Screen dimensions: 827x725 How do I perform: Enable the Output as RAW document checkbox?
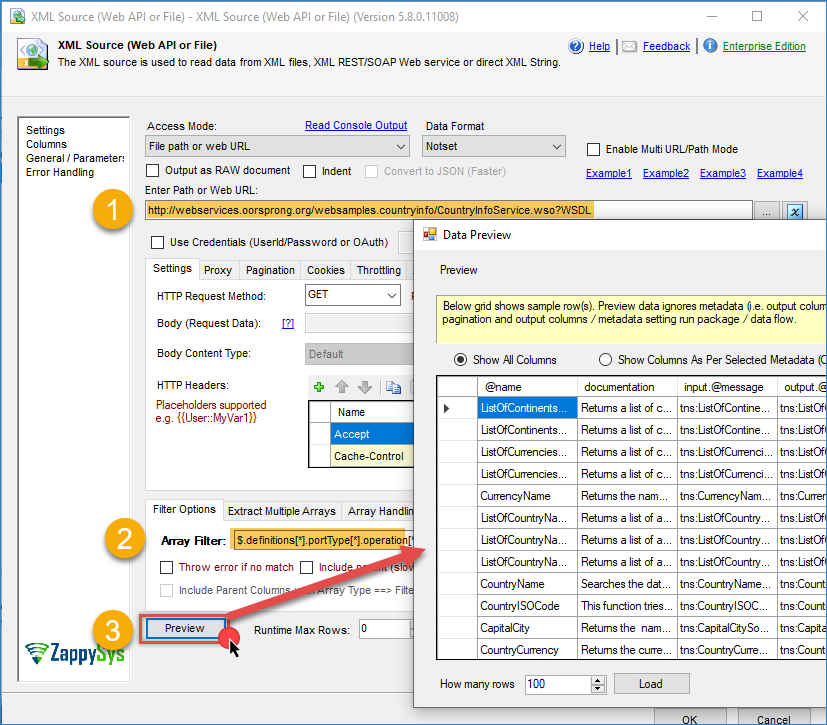pyautogui.click(x=153, y=171)
